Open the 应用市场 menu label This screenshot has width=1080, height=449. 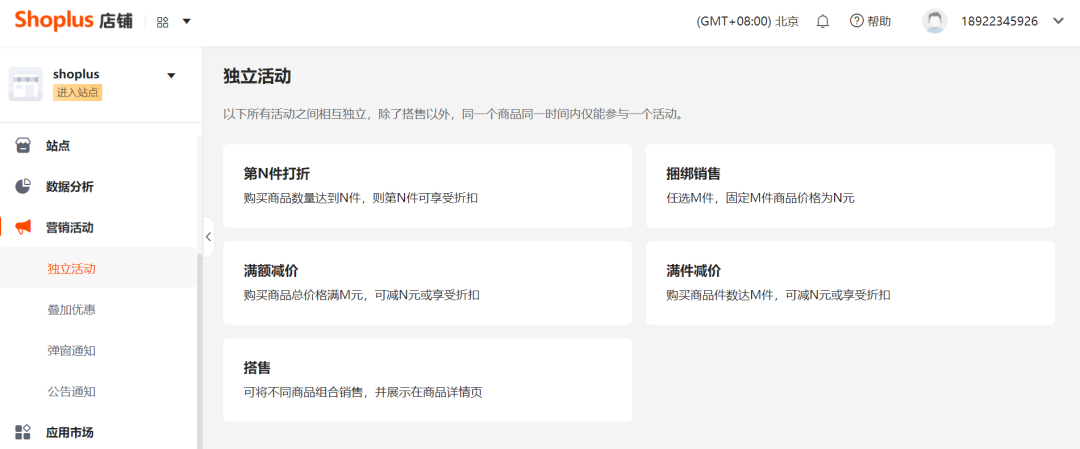coord(70,432)
